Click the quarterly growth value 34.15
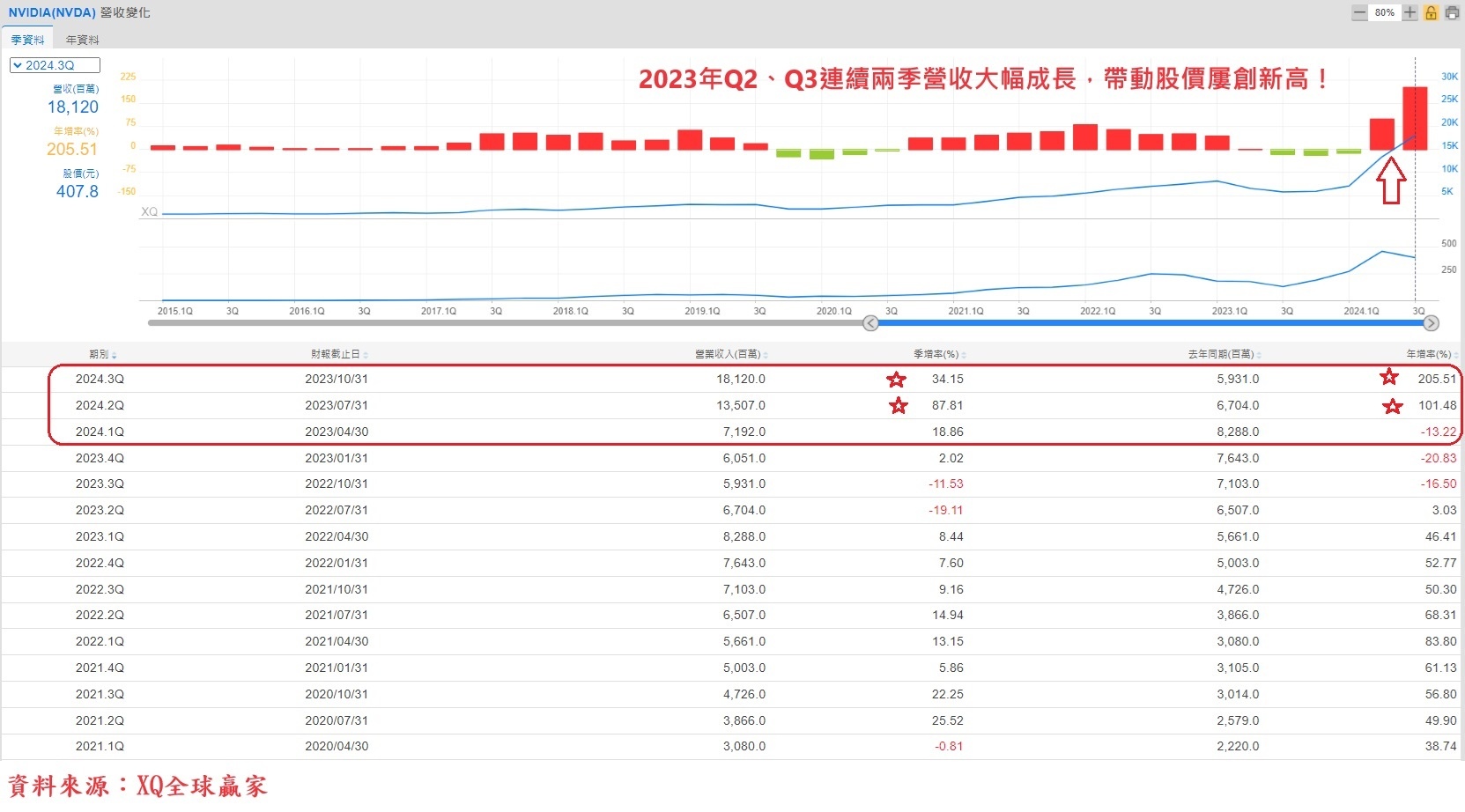Image resolution: width=1465 pixels, height=812 pixels. 948,379
